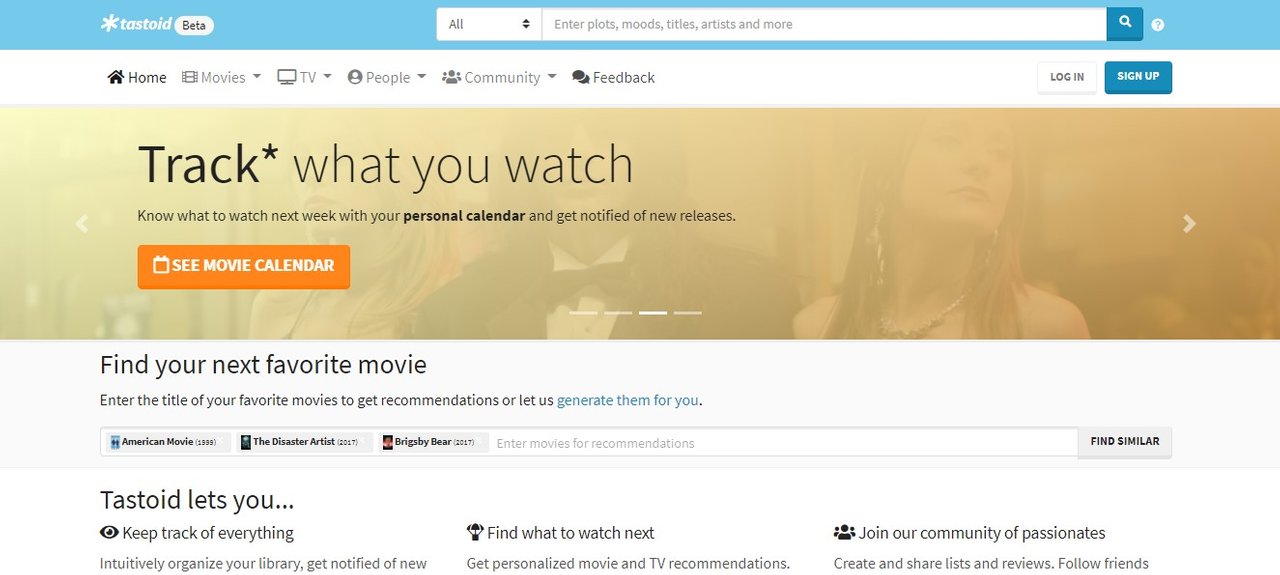The height and width of the screenshot is (575, 1280).
Task: Show the previous carousel slide
Action: [x=82, y=224]
